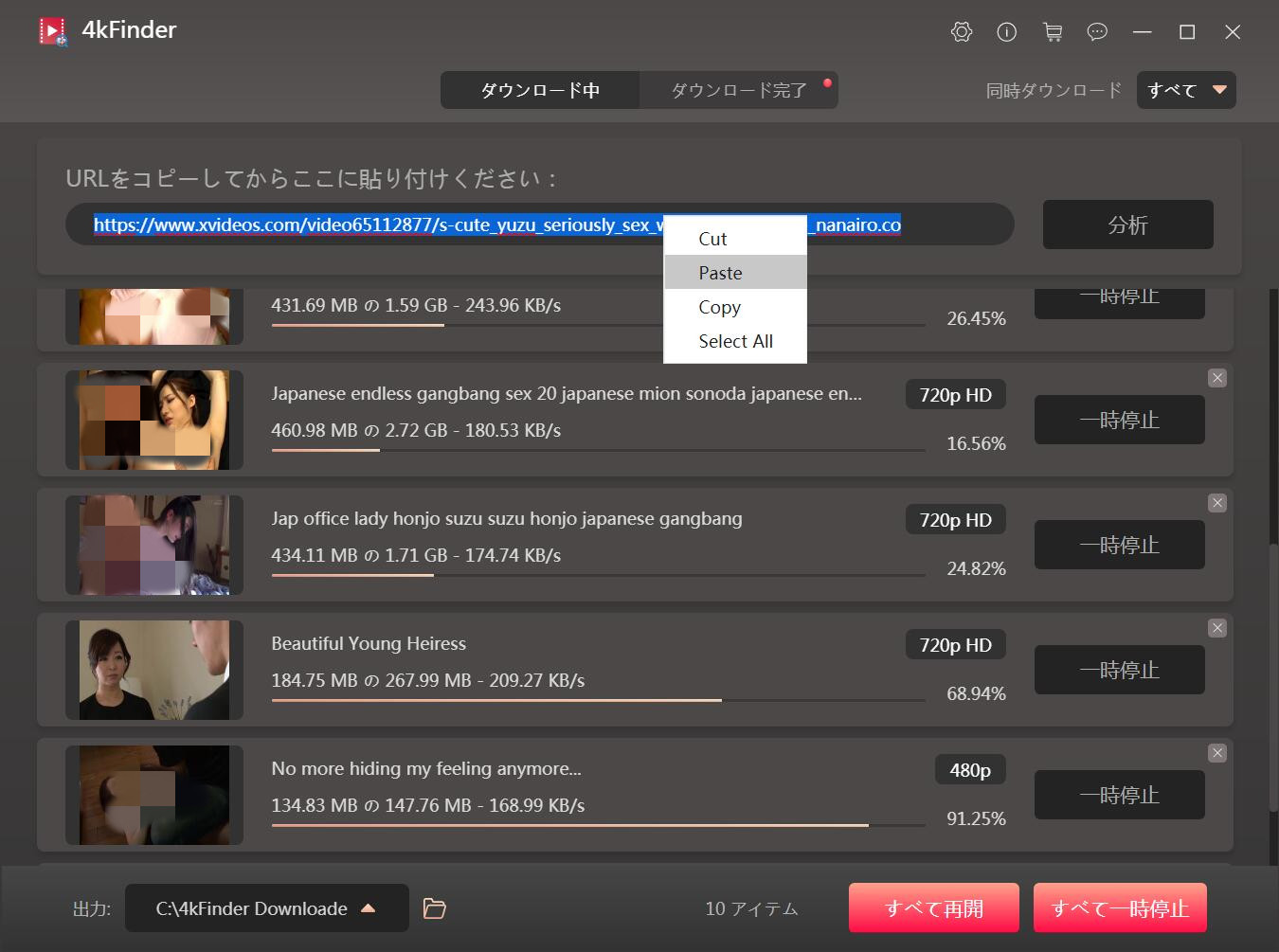Screen dimensions: 1279x952
Task: Pause the 26.45% download
Action: [1119, 301]
